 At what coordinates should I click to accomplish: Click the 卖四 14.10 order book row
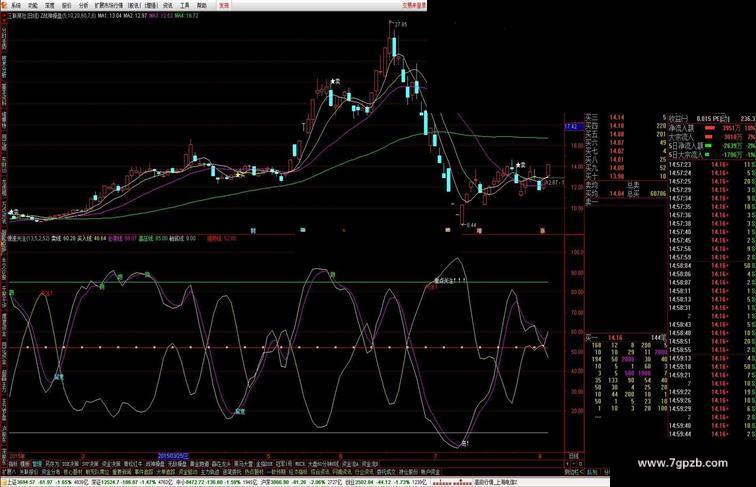click(x=626, y=126)
